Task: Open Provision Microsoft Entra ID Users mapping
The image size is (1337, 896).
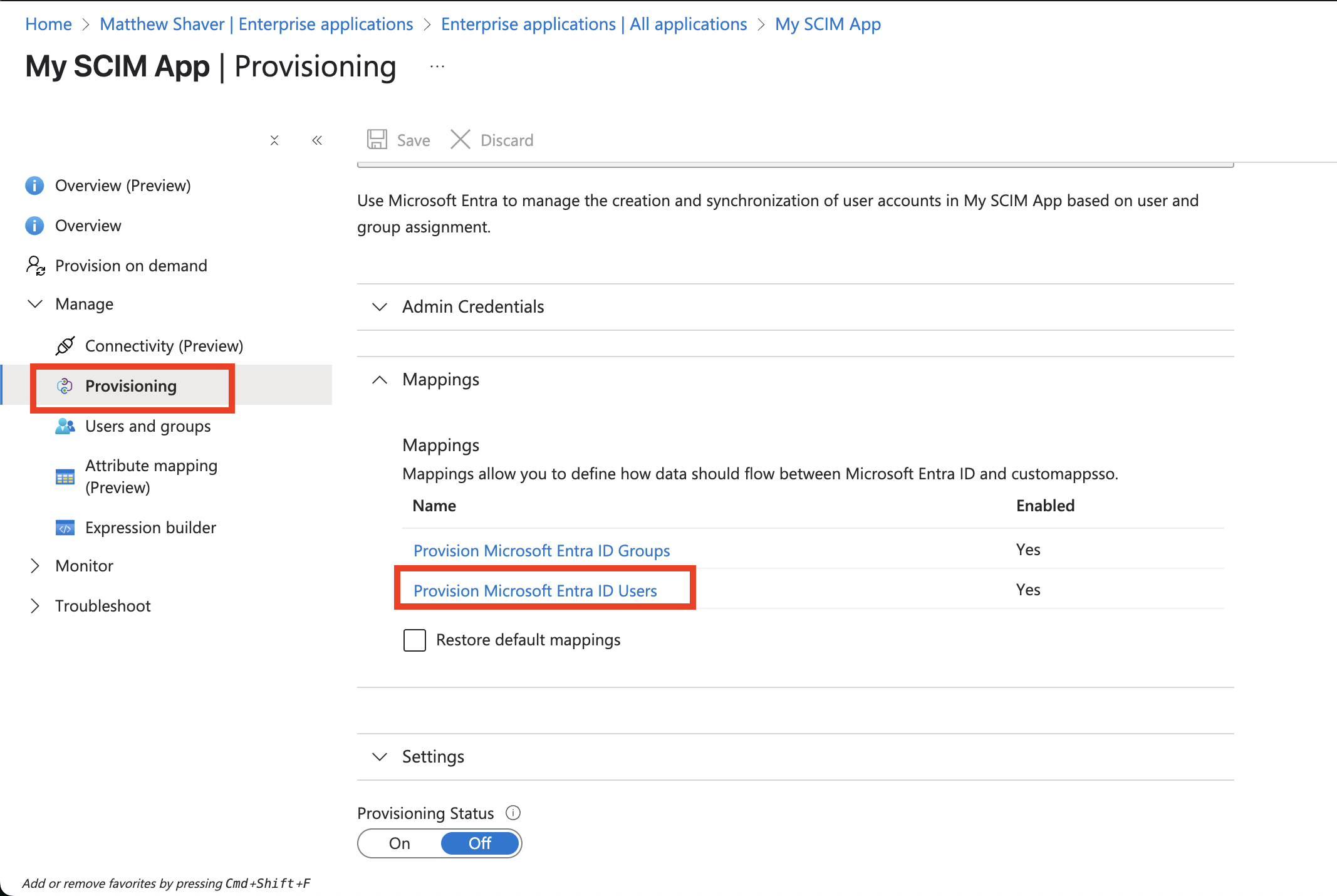Action: pos(534,590)
